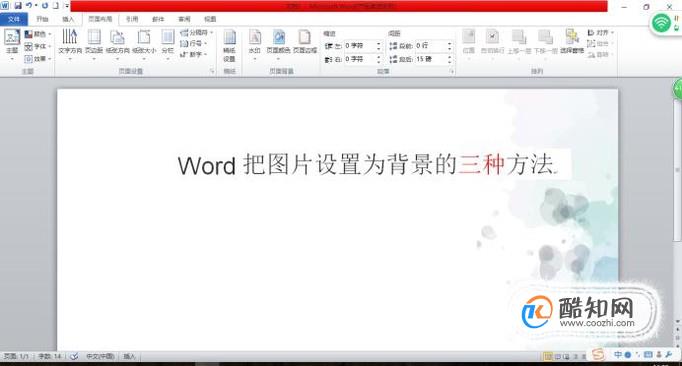Image resolution: width=682 pixels, height=366 pixels.
Task: Click the right indent spinner arrows
Action: pyautogui.click(x=379, y=59)
